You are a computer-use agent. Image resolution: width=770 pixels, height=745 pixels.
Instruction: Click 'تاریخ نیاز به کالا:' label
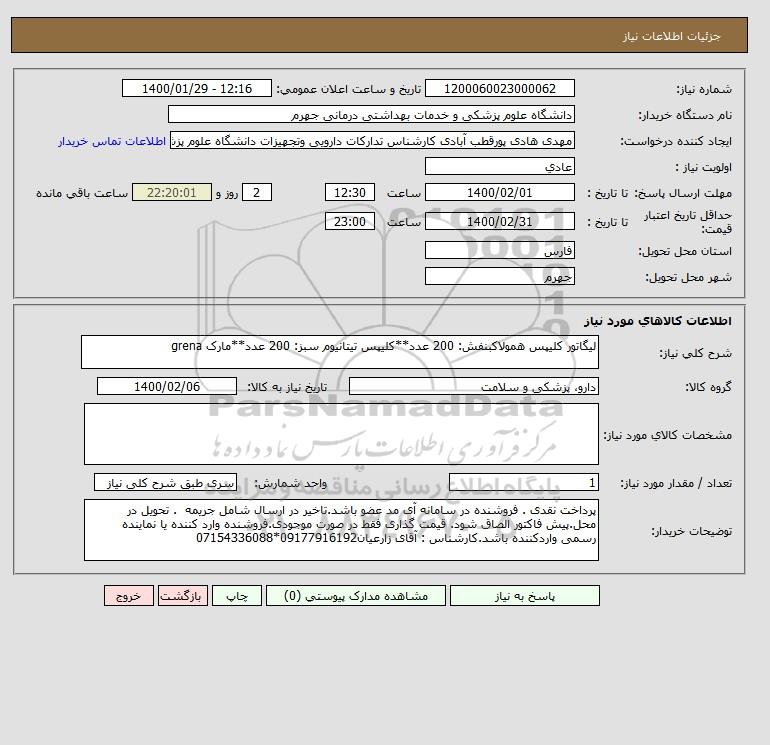pos(287,387)
